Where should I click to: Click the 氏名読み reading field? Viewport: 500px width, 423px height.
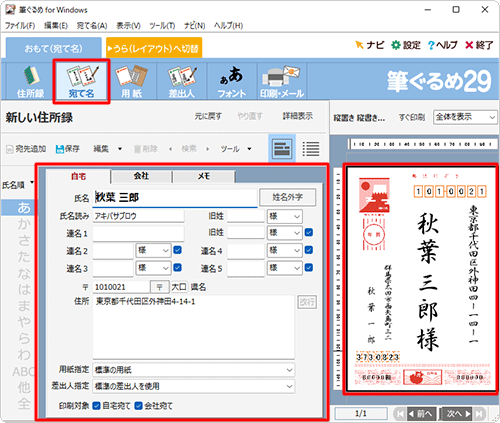tap(138, 216)
